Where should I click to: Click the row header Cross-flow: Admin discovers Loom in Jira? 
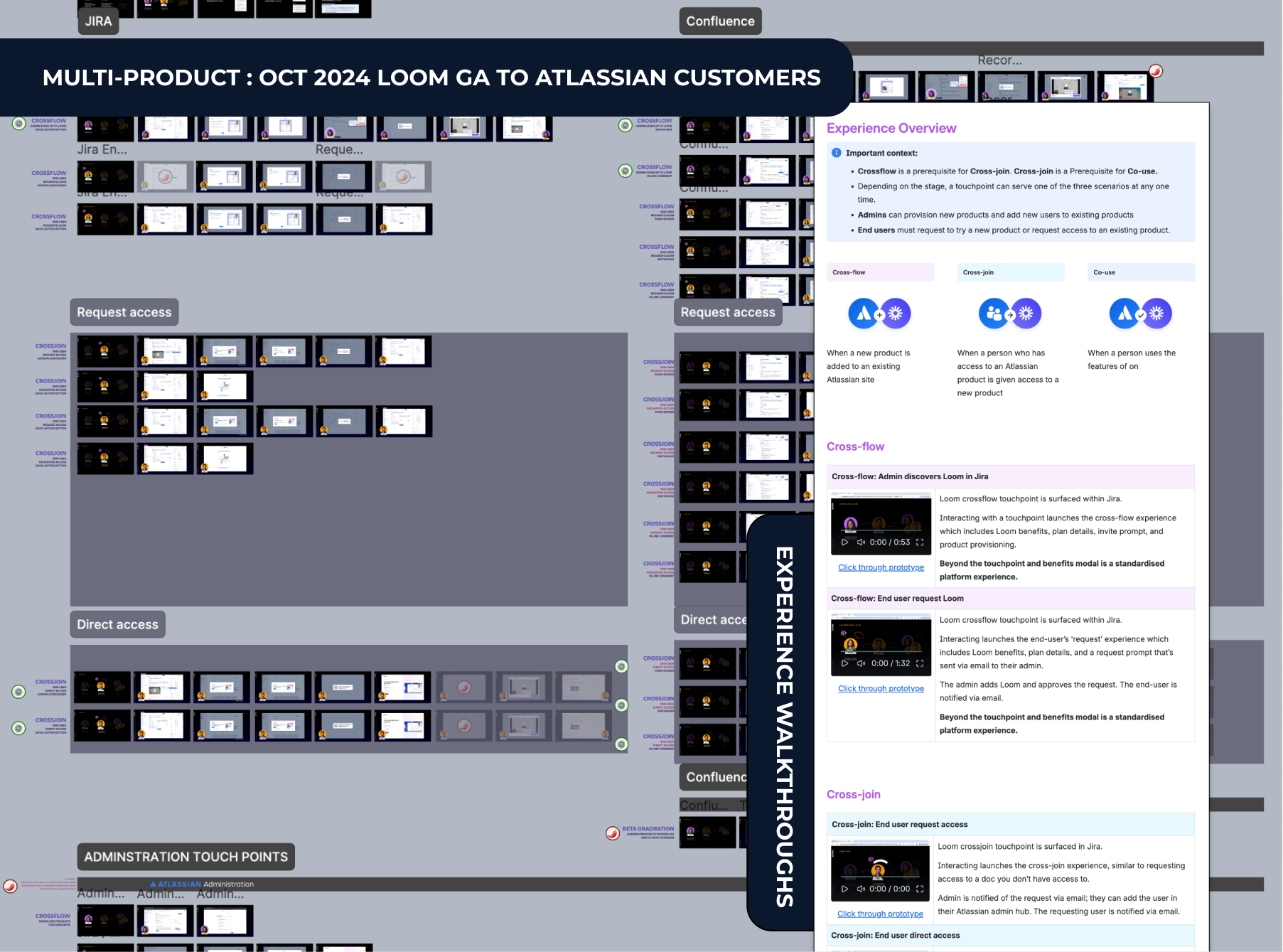[x=1011, y=476]
